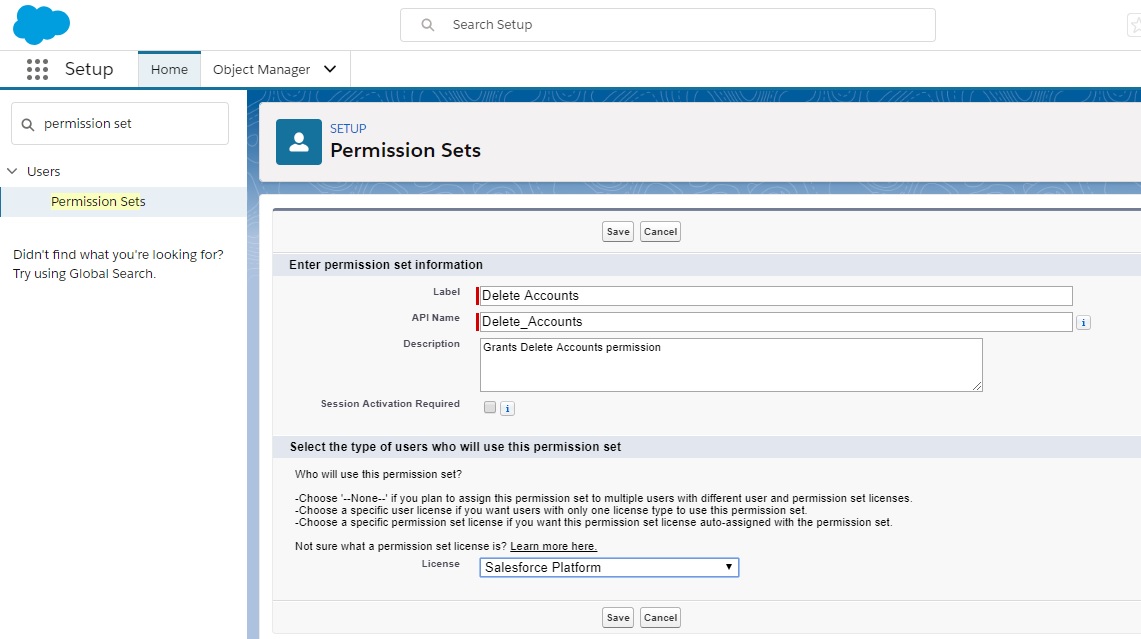1141x639 pixels.
Task: Open the App Launcher waffle icon
Action: pyautogui.click(x=37, y=69)
